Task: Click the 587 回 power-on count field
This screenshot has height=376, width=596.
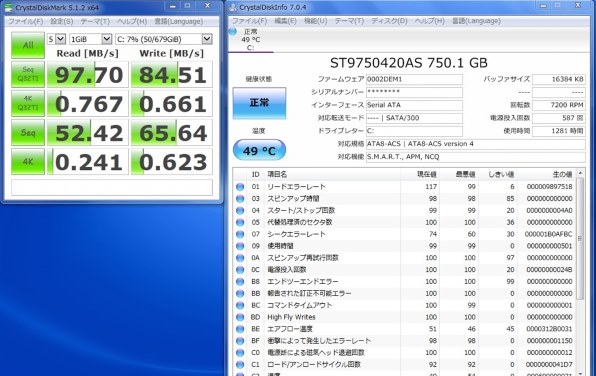Action: tap(559, 118)
